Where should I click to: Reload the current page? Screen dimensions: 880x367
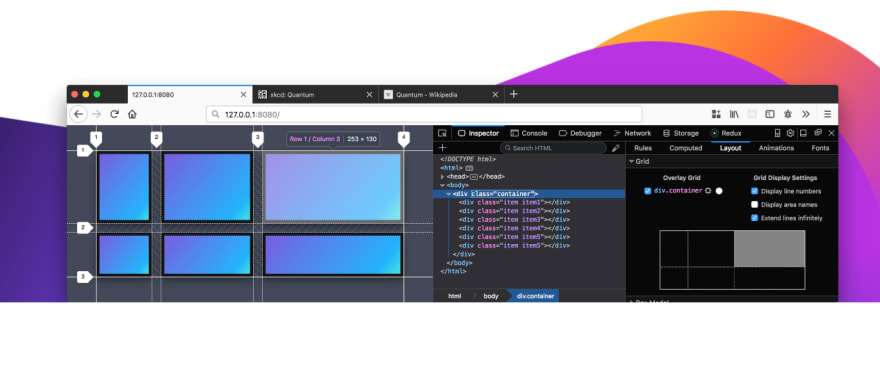click(114, 114)
